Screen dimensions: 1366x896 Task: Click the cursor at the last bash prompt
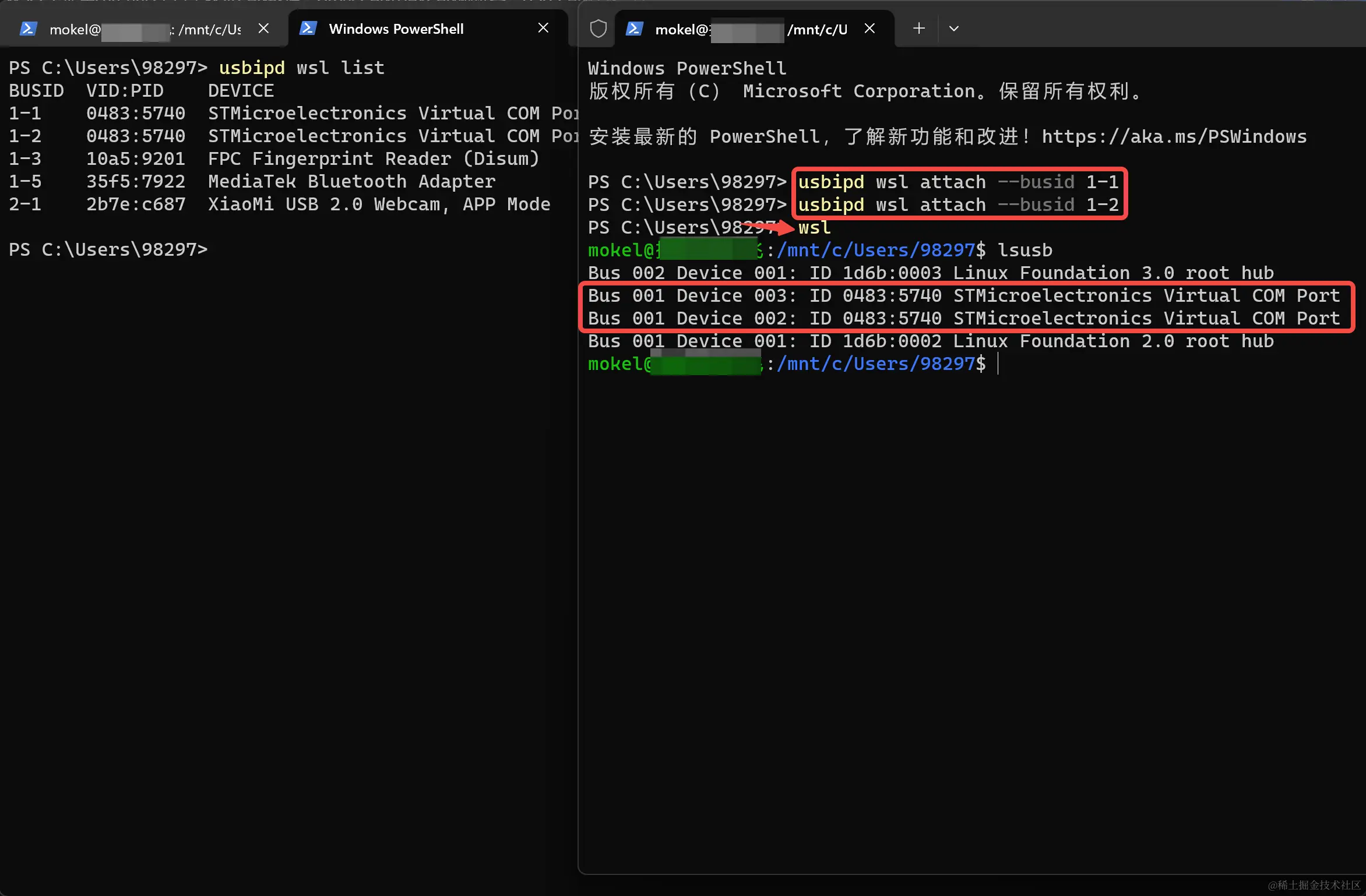tap(998, 364)
